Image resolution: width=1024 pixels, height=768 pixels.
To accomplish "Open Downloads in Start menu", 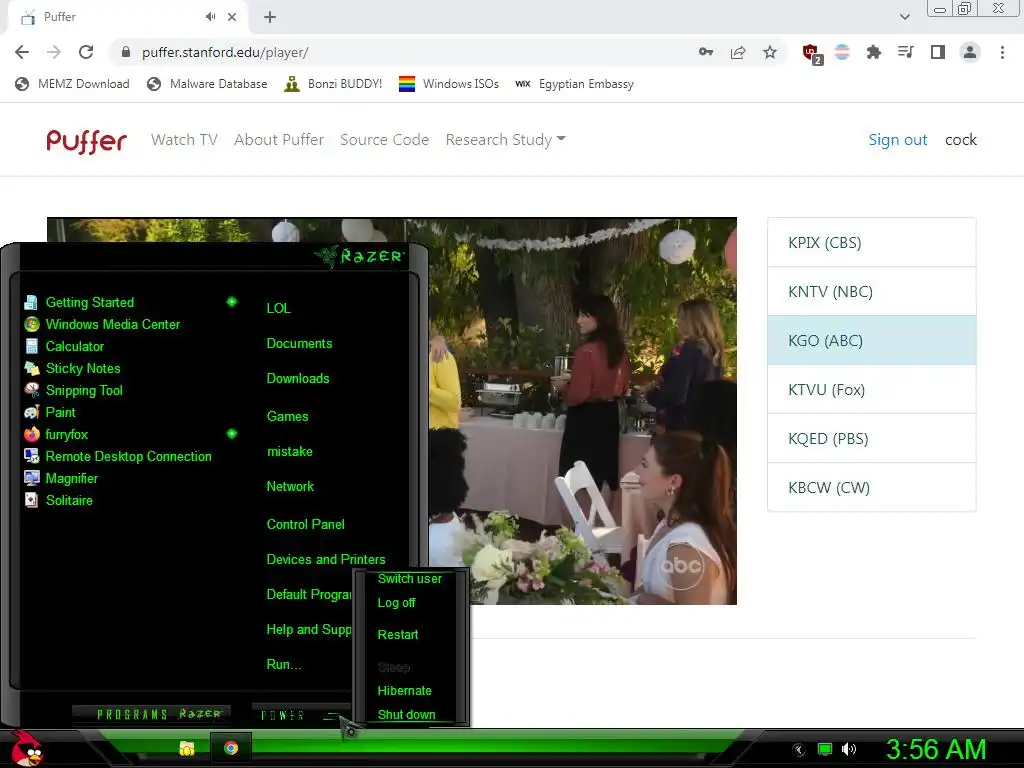I will [x=298, y=379].
